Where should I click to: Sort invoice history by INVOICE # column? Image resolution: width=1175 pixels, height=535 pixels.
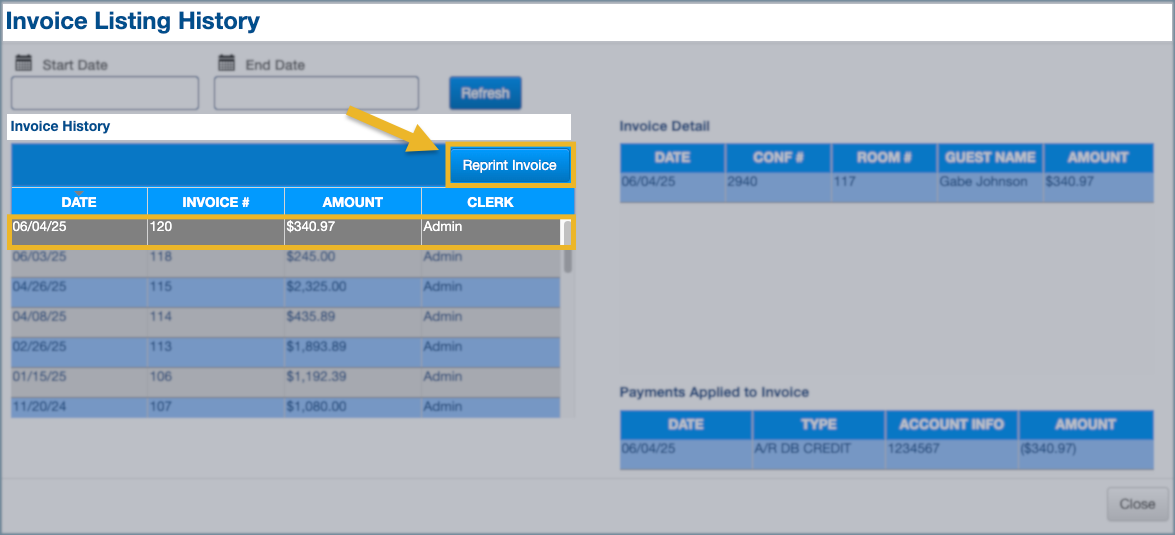coord(216,202)
